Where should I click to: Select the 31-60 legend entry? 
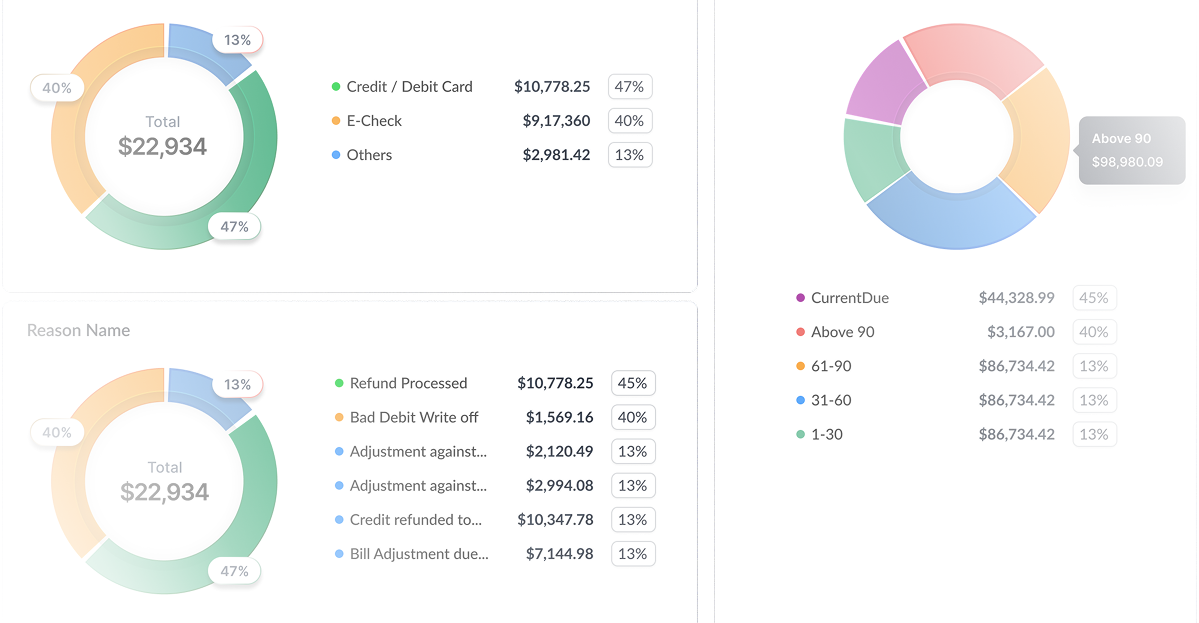pyautogui.click(x=831, y=400)
